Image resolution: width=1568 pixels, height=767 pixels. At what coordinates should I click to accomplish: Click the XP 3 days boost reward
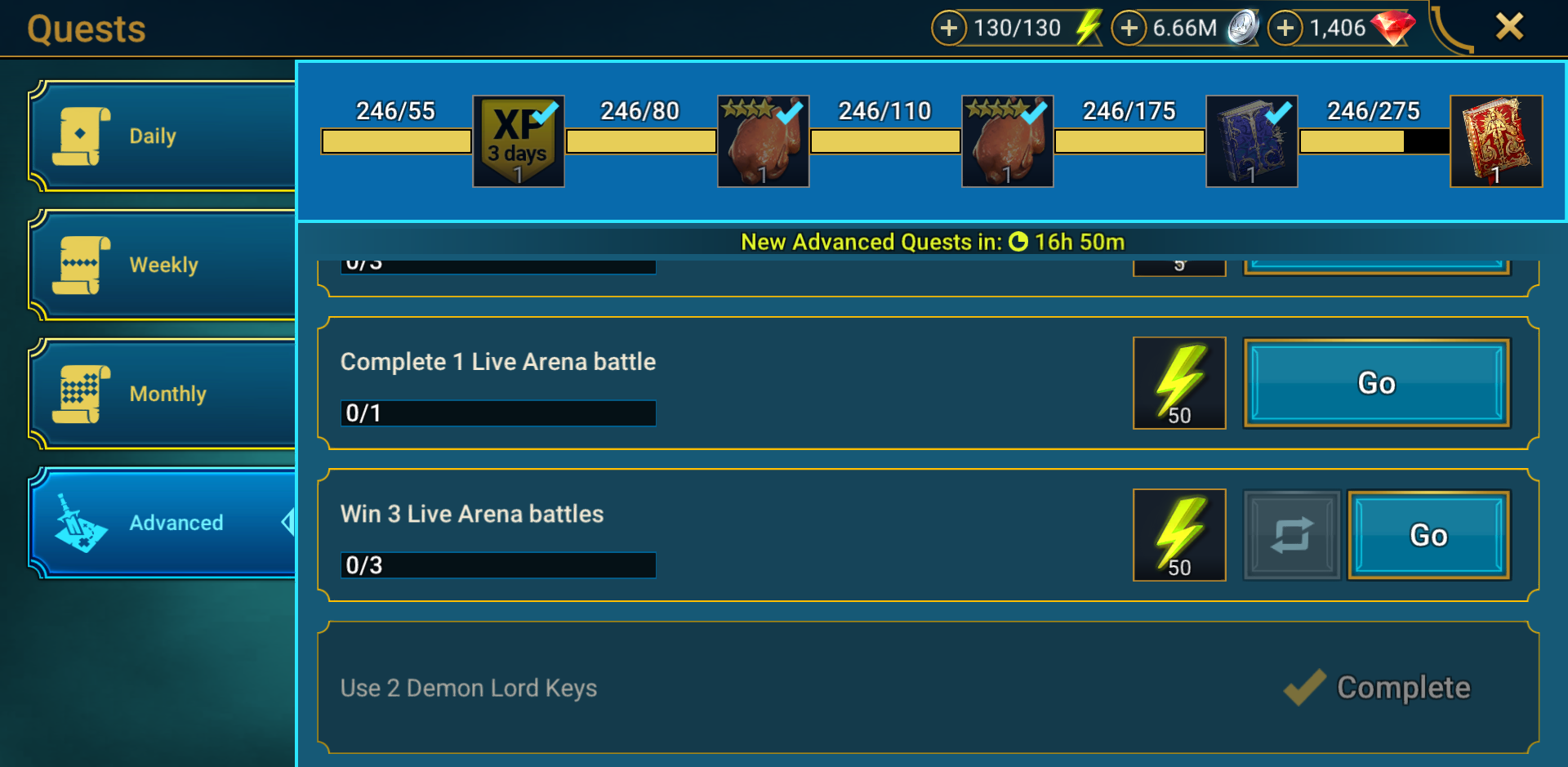(x=519, y=141)
